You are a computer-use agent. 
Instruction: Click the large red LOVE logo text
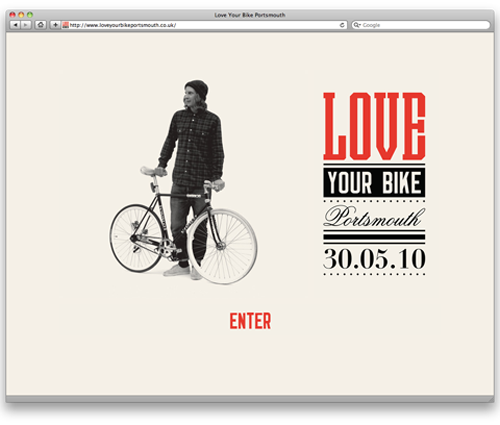[x=374, y=126]
